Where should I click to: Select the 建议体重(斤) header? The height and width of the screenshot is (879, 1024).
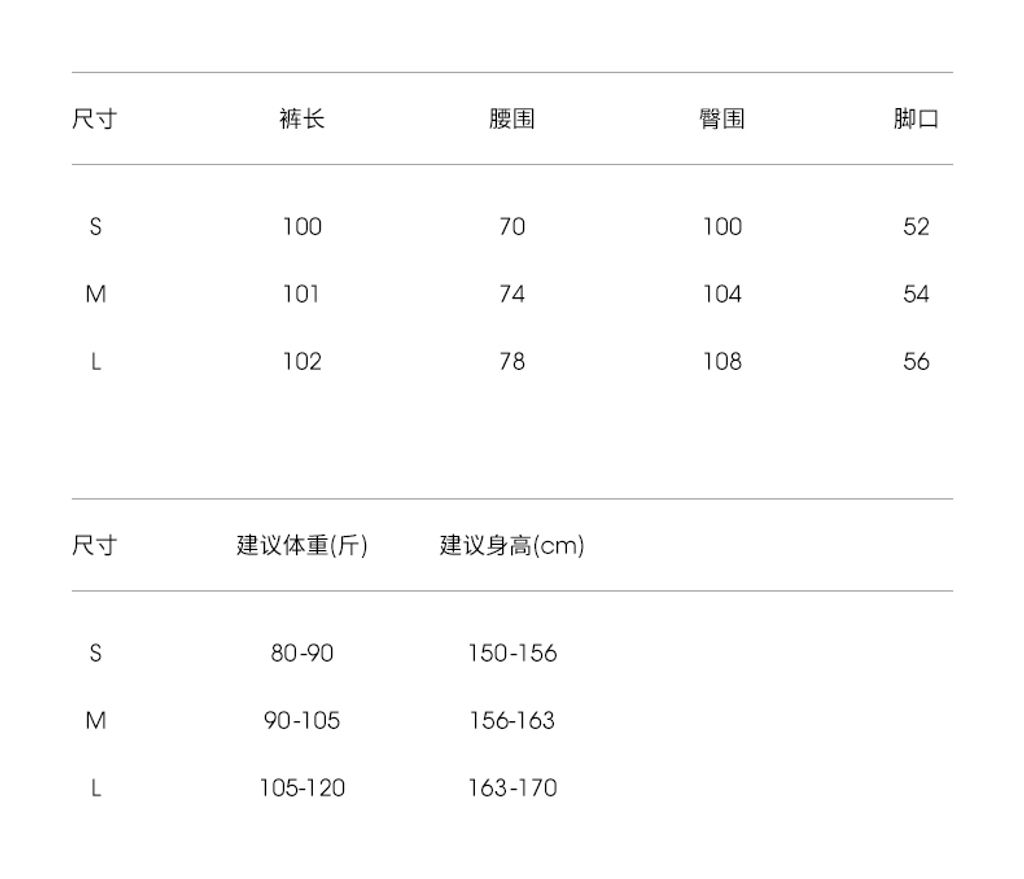302,546
